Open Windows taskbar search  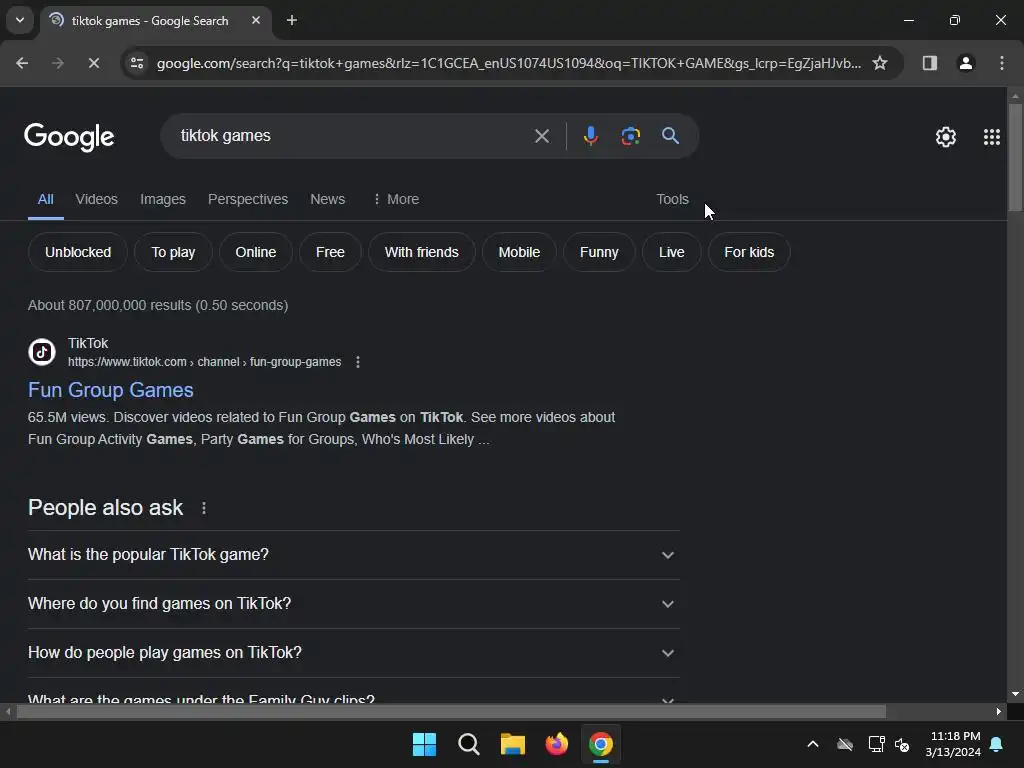point(468,744)
